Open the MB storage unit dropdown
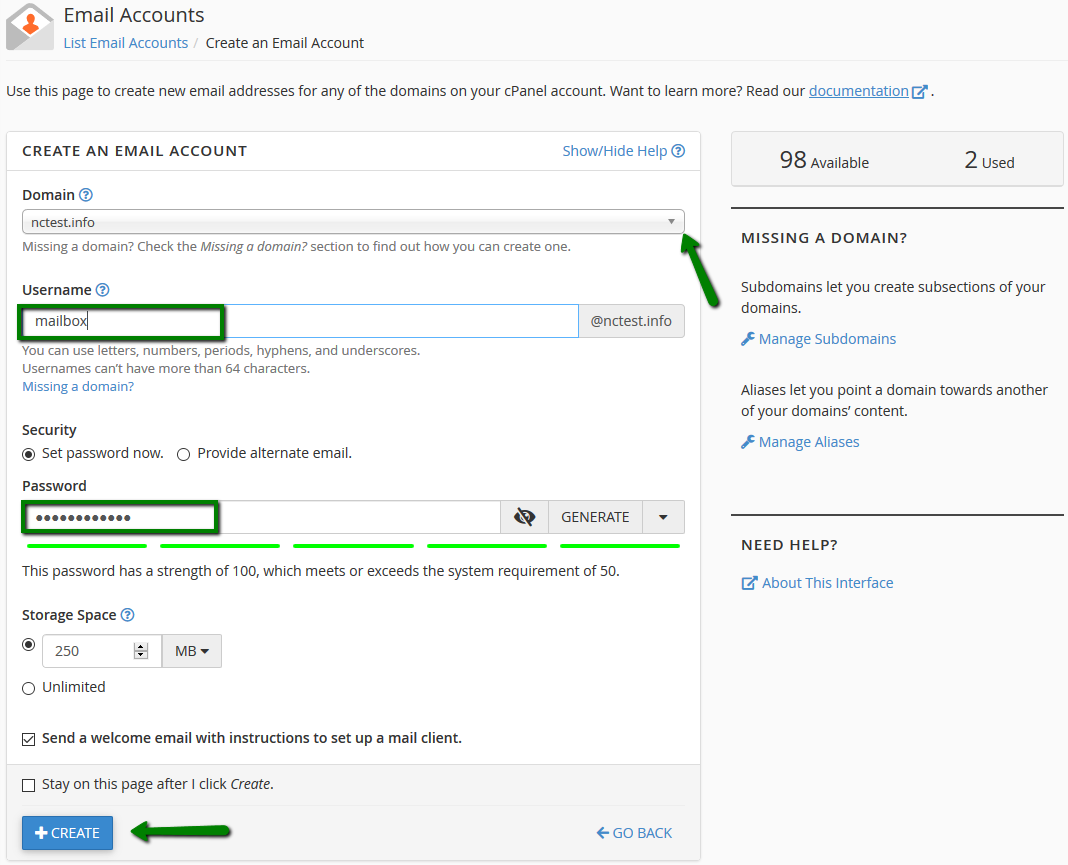The width and height of the screenshot is (1068, 865). (191, 650)
